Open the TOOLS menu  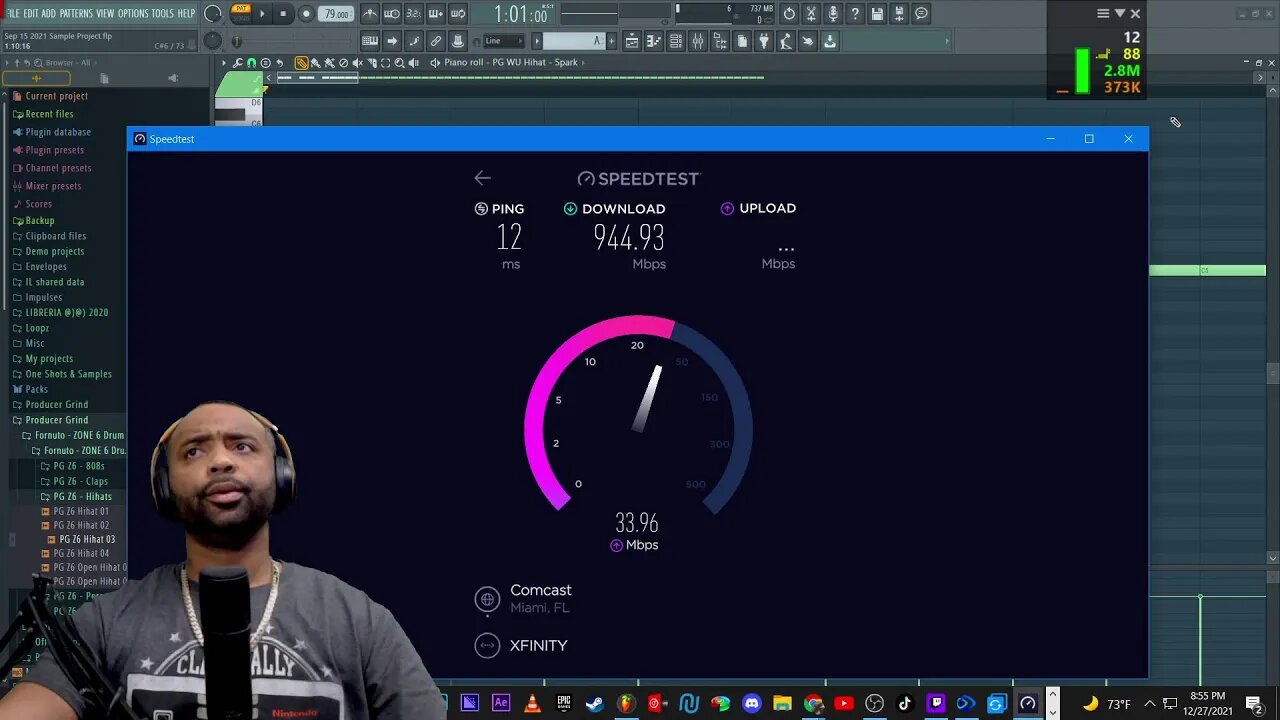click(x=163, y=14)
